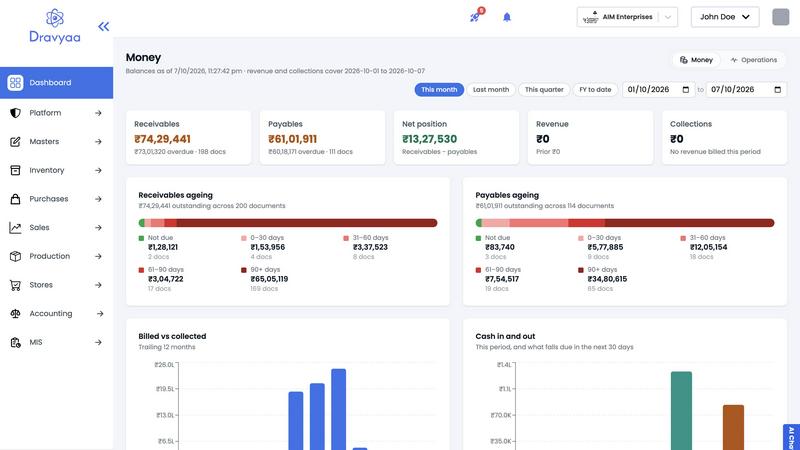Open the Accounting menu item label
Screen dimensions: 800x450
51,314
